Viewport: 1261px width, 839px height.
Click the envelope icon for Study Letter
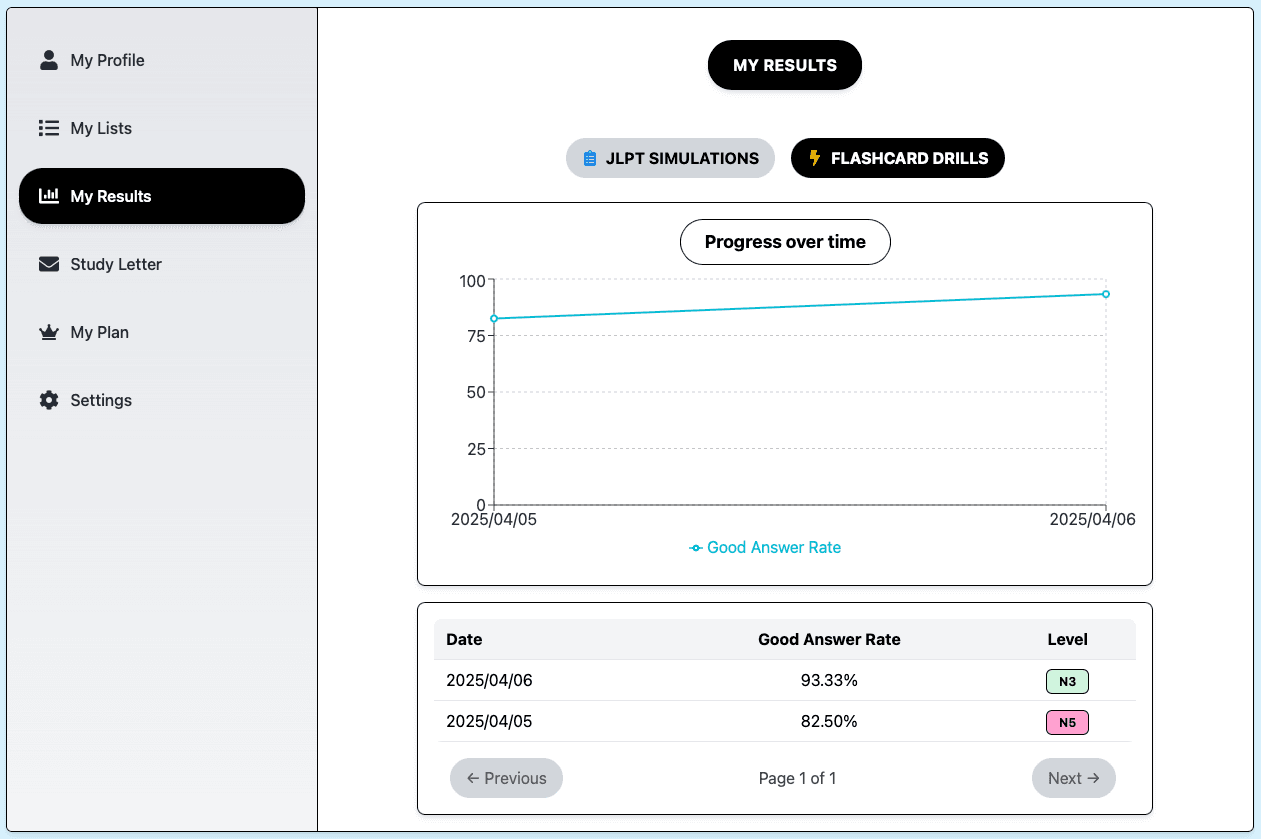pyautogui.click(x=48, y=264)
